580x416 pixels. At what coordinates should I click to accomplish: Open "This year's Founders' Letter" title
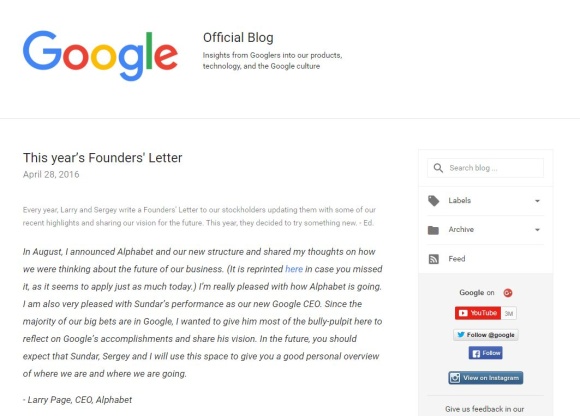[x=102, y=158]
